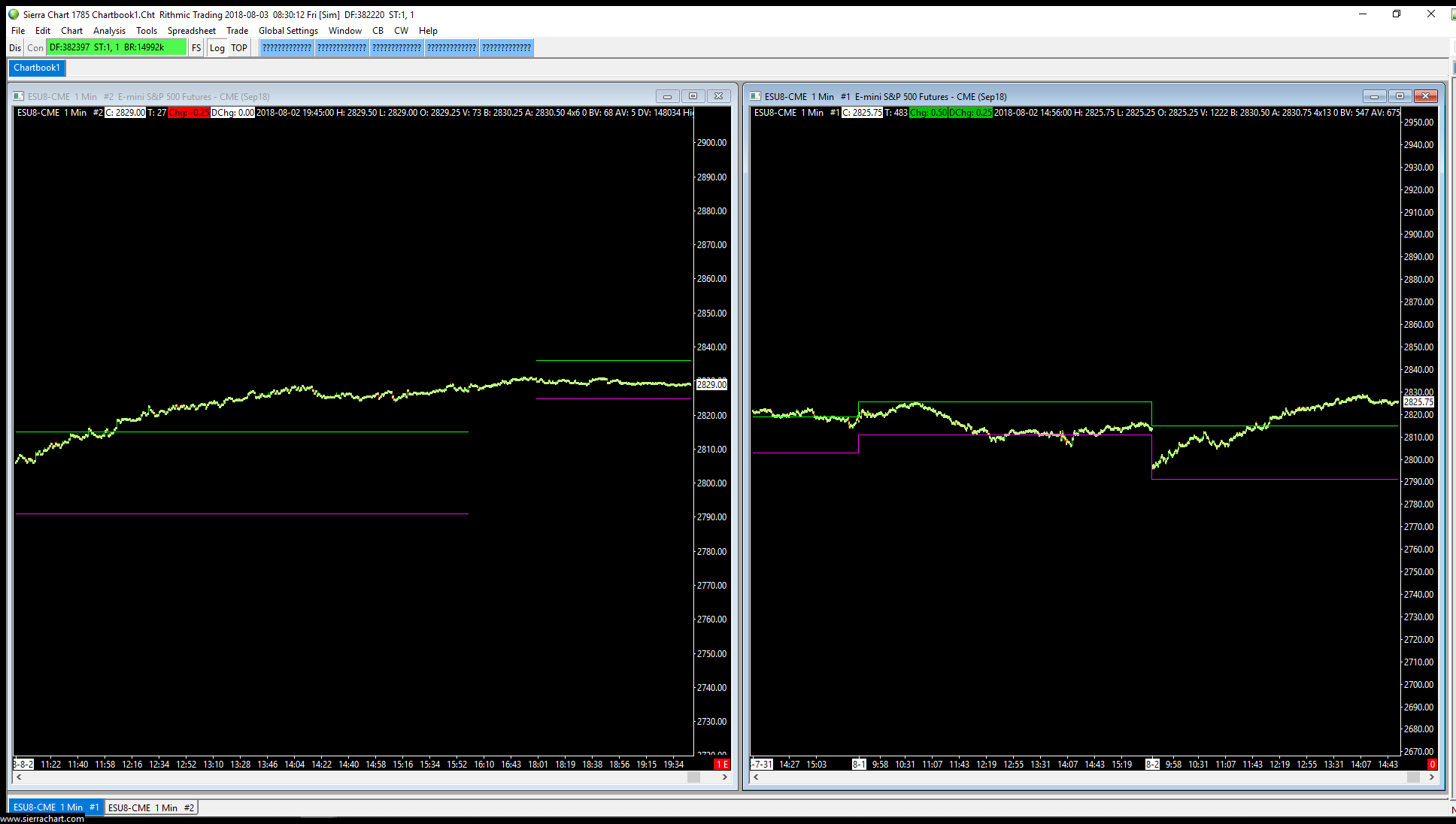1456x824 pixels.
Task: Click first blue question-marks toolbar button
Action: click(x=287, y=47)
